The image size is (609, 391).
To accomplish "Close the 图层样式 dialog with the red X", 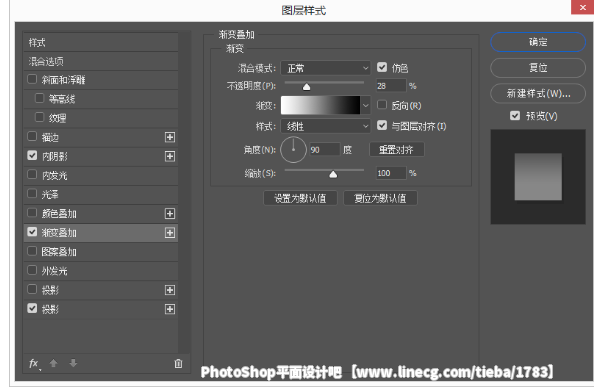I will [583, 7].
